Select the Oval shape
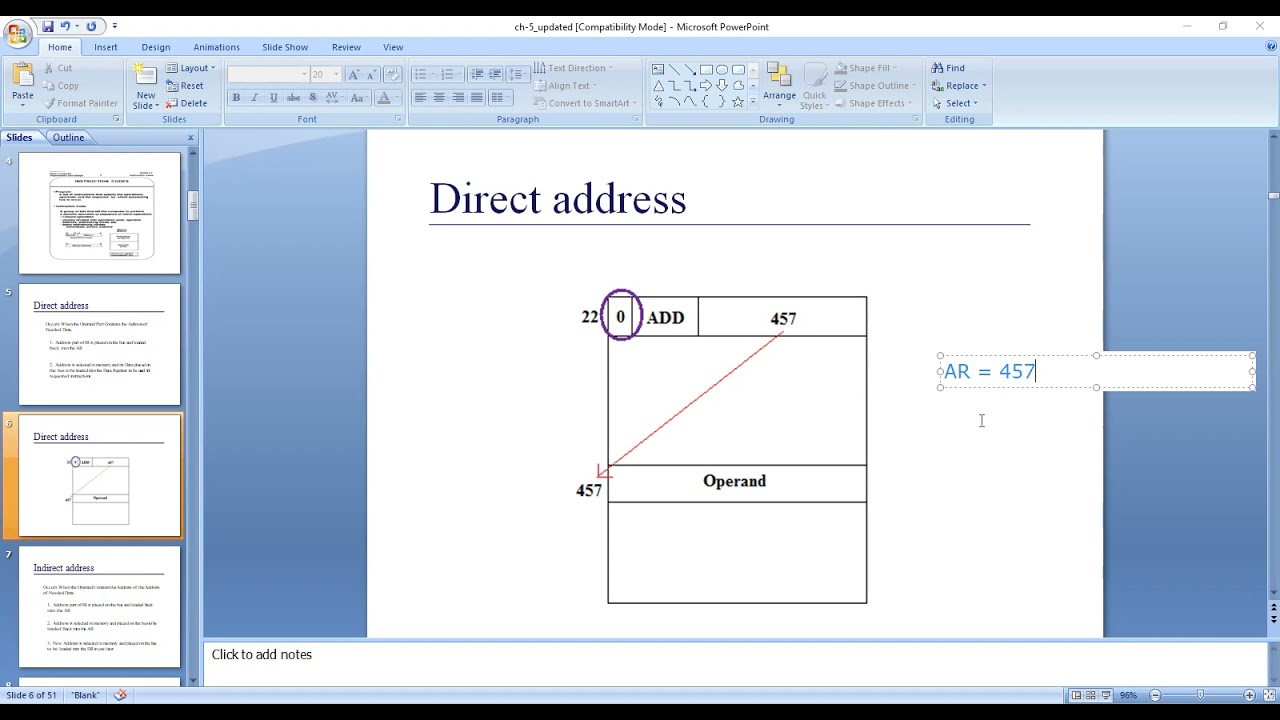The image size is (1280, 720). (722, 70)
